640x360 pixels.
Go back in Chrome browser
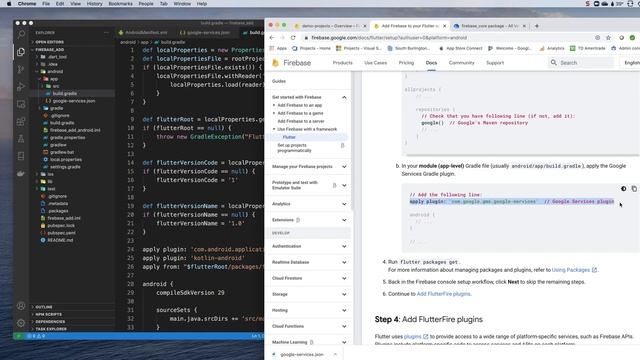click(x=272, y=38)
